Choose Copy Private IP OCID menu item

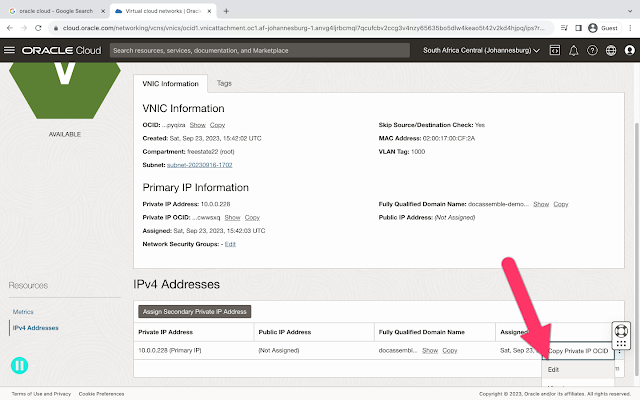coord(578,351)
